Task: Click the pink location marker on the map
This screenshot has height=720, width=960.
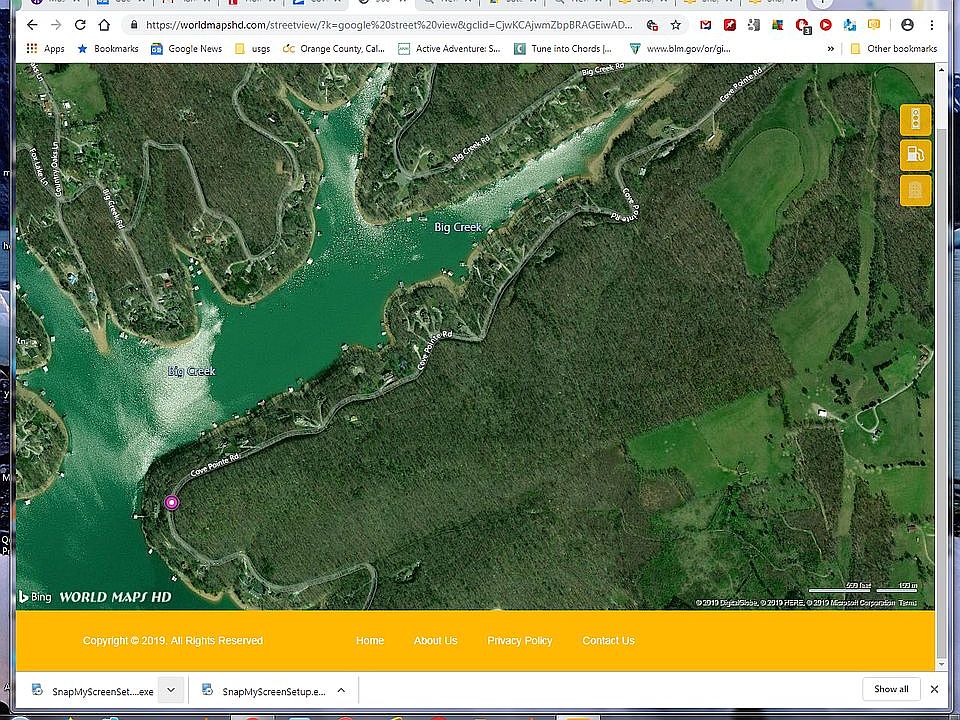Action: 172,502
